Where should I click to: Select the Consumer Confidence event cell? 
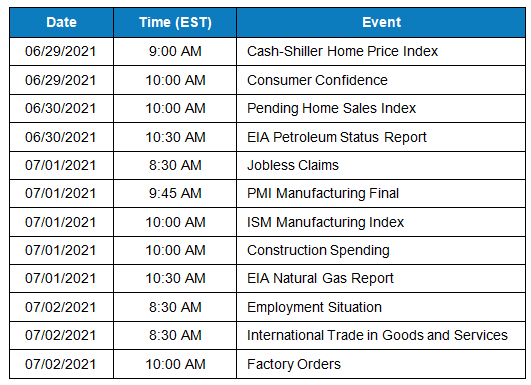click(381, 80)
